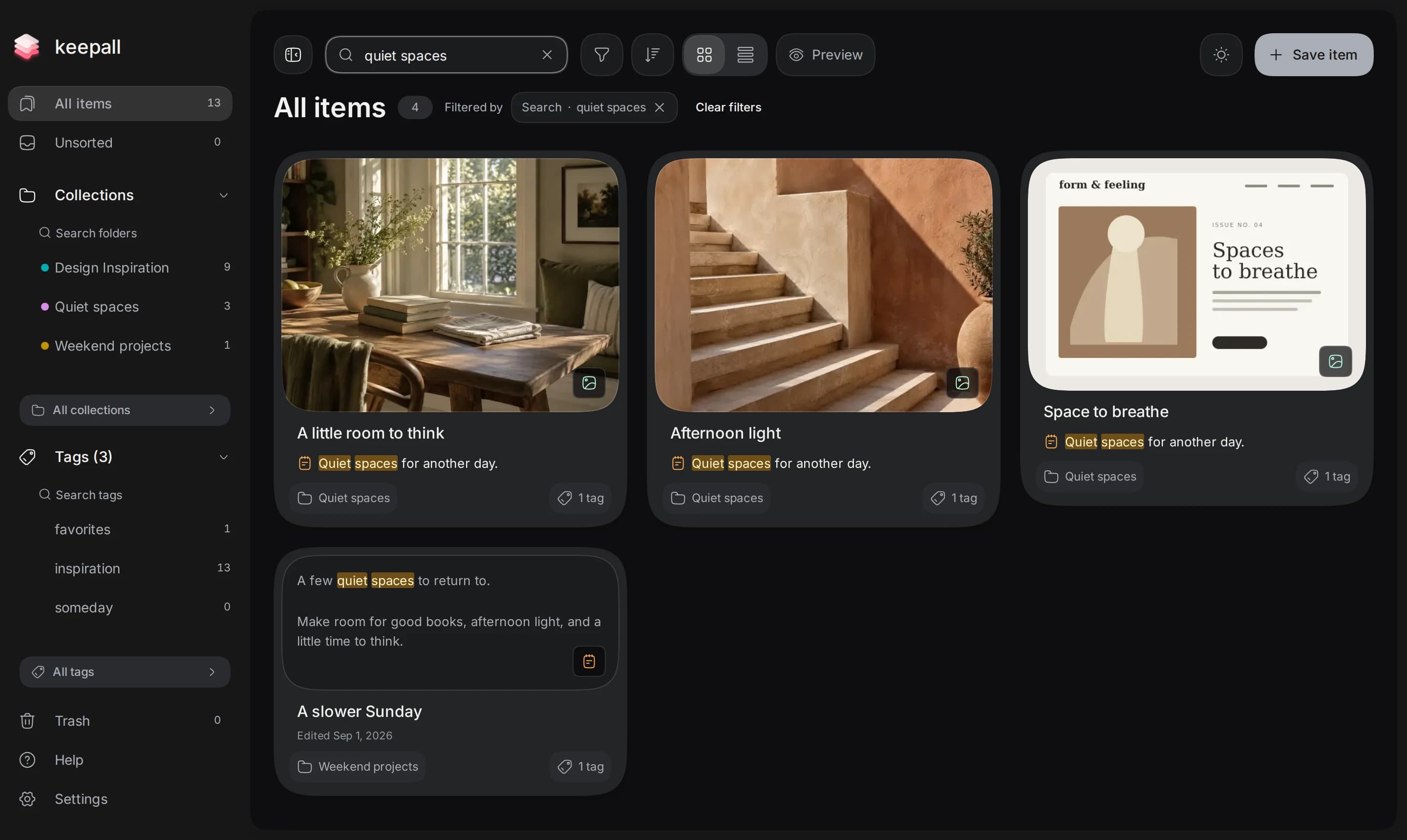Open All items in sidebar

tap(120, 104)
